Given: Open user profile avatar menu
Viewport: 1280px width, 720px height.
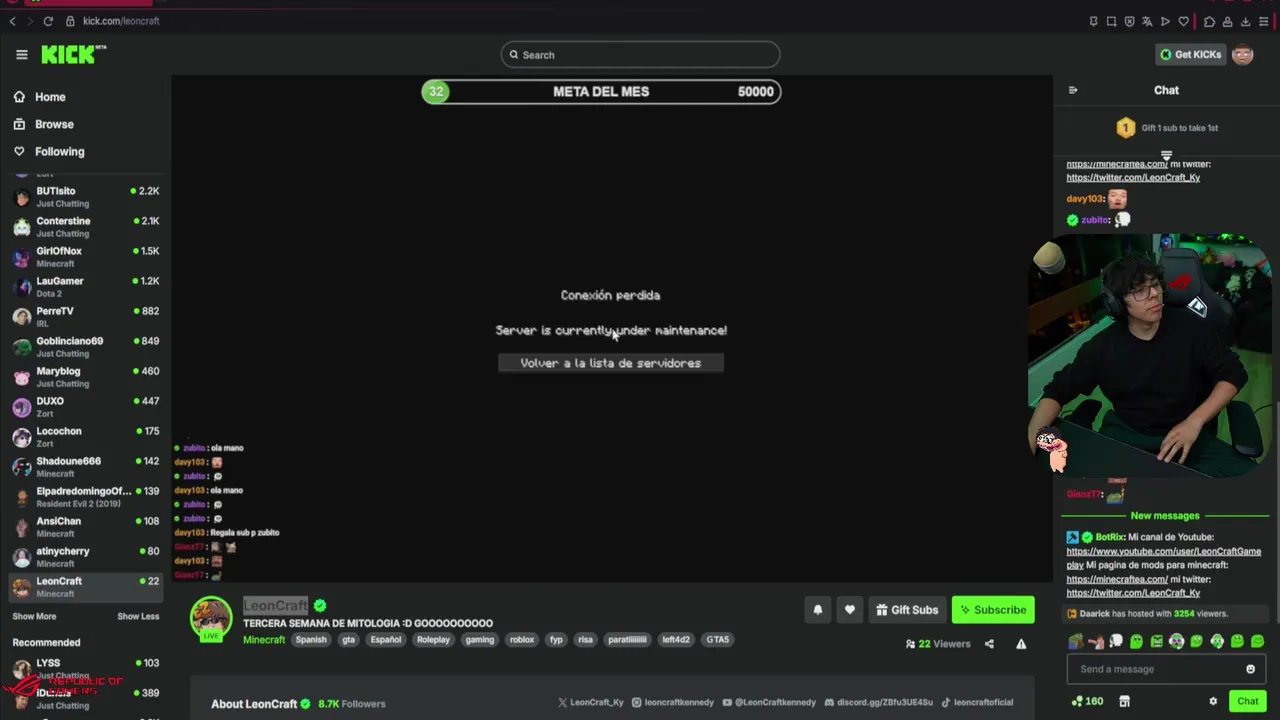Looking at the screenshot, I should click(x=1243, y=54).
